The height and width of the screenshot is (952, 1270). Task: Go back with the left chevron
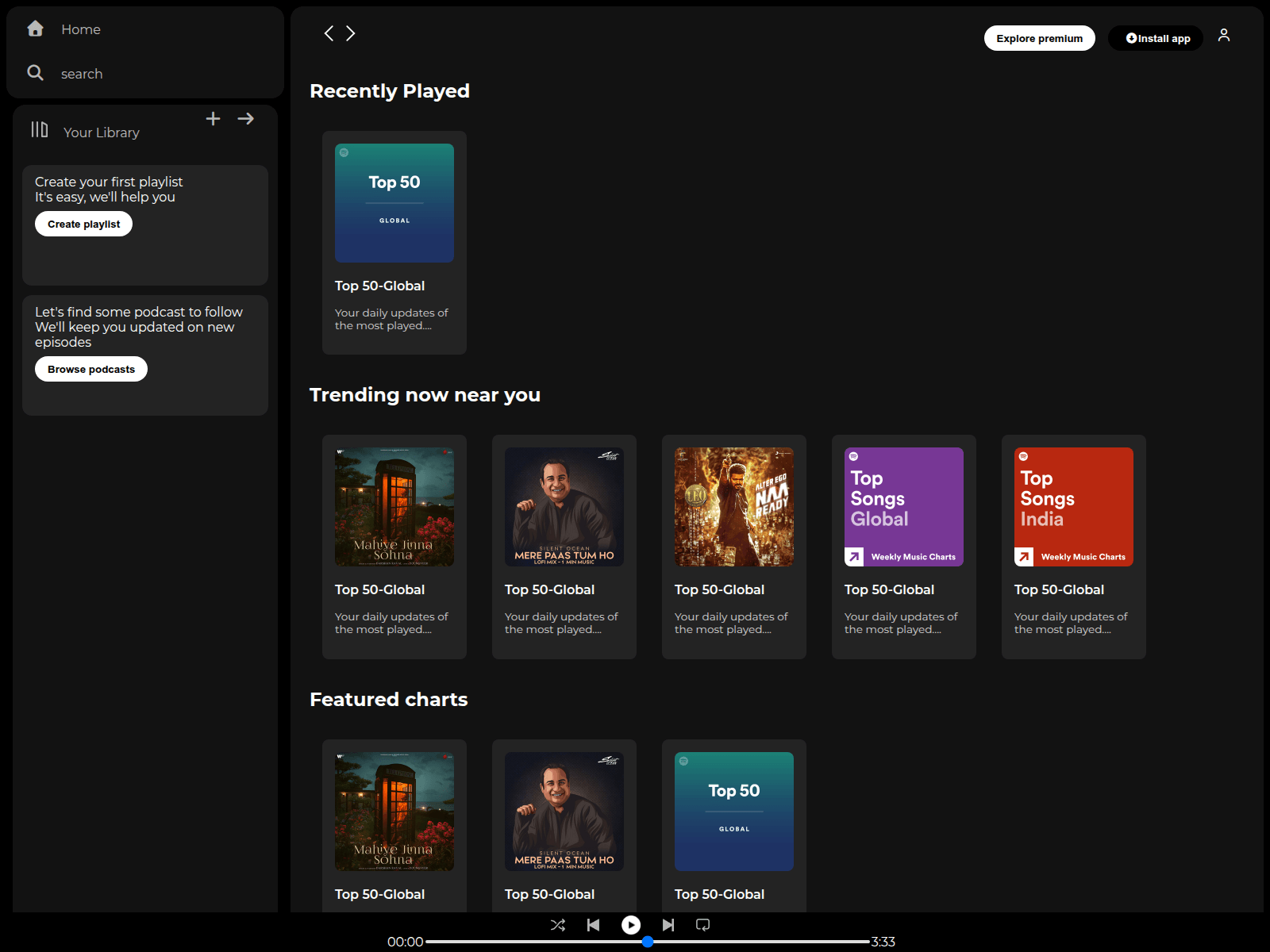click(329, 33)
